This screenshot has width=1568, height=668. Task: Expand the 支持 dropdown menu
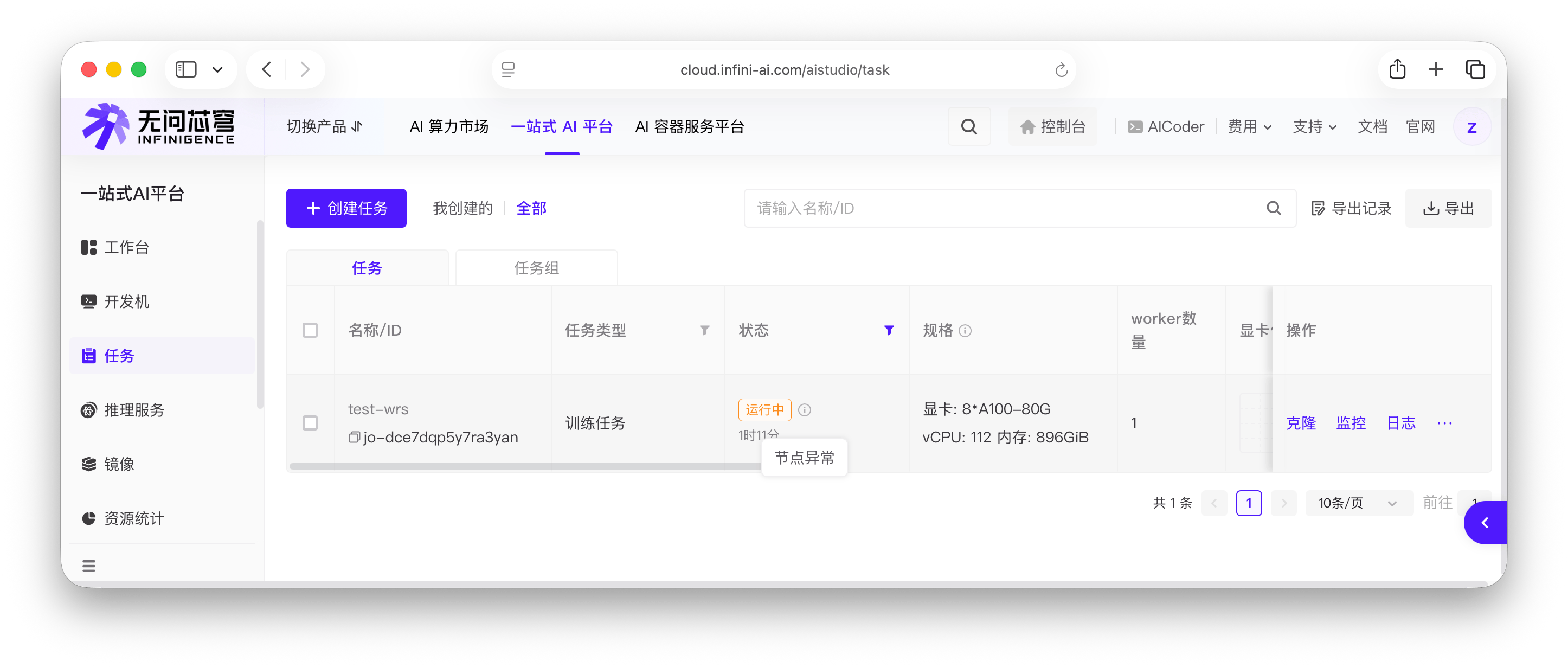[x=1314, y=127]
